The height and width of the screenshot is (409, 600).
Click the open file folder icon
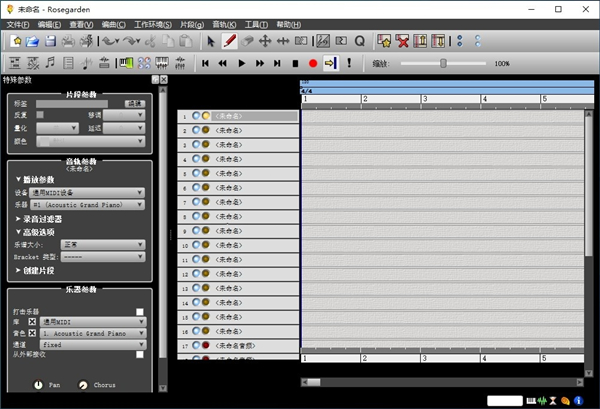tap(33, 41)
